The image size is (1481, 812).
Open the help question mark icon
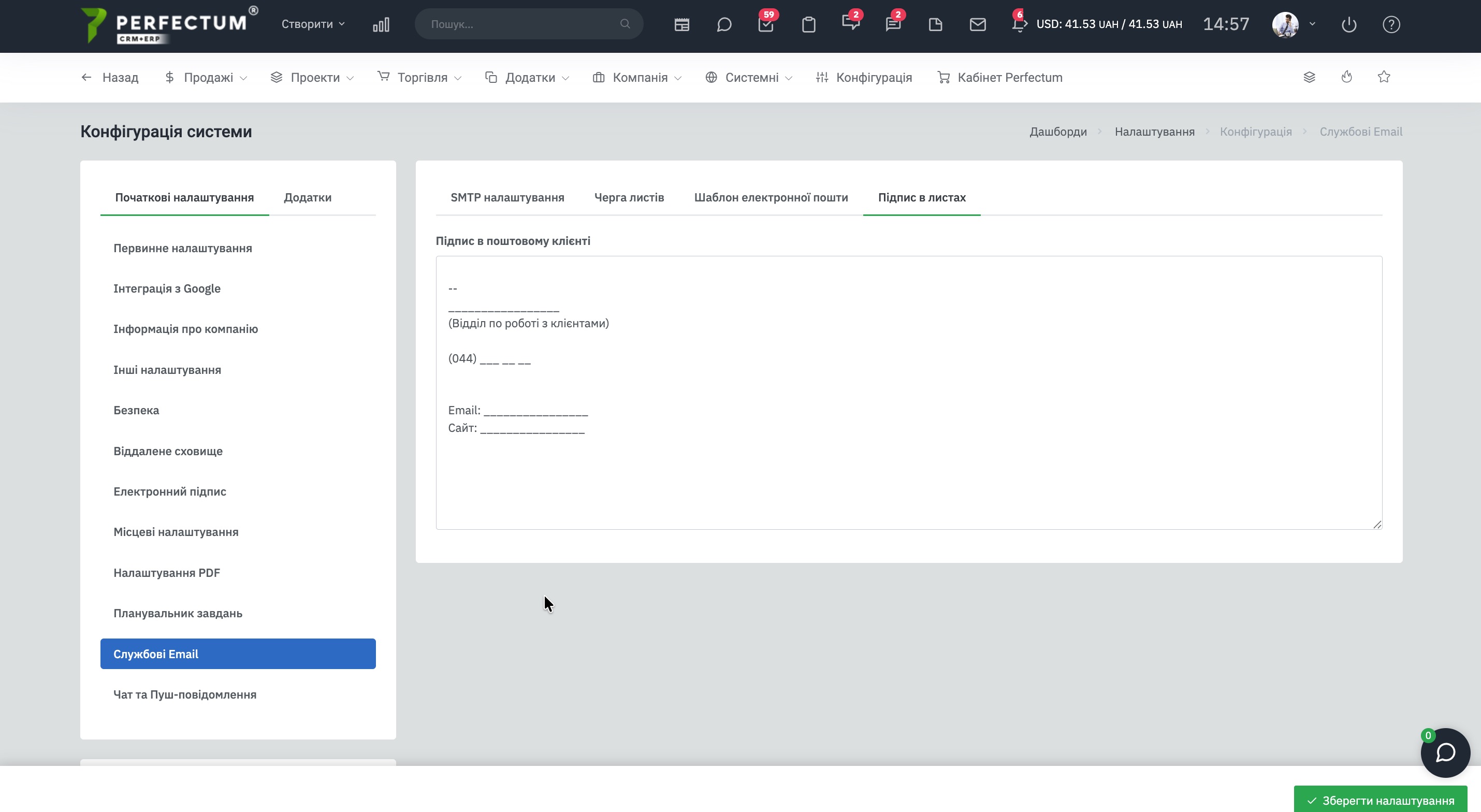click(1391, 24)
